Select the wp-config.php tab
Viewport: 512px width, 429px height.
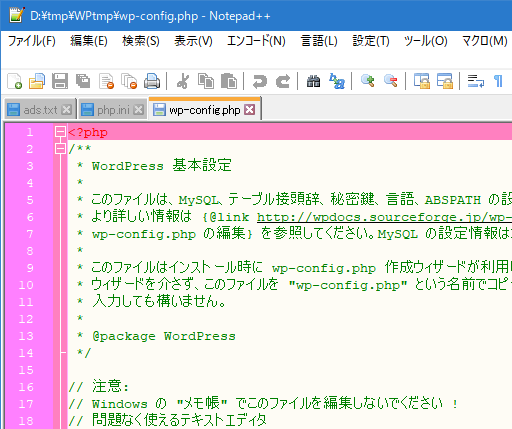(x=204, y=109)
